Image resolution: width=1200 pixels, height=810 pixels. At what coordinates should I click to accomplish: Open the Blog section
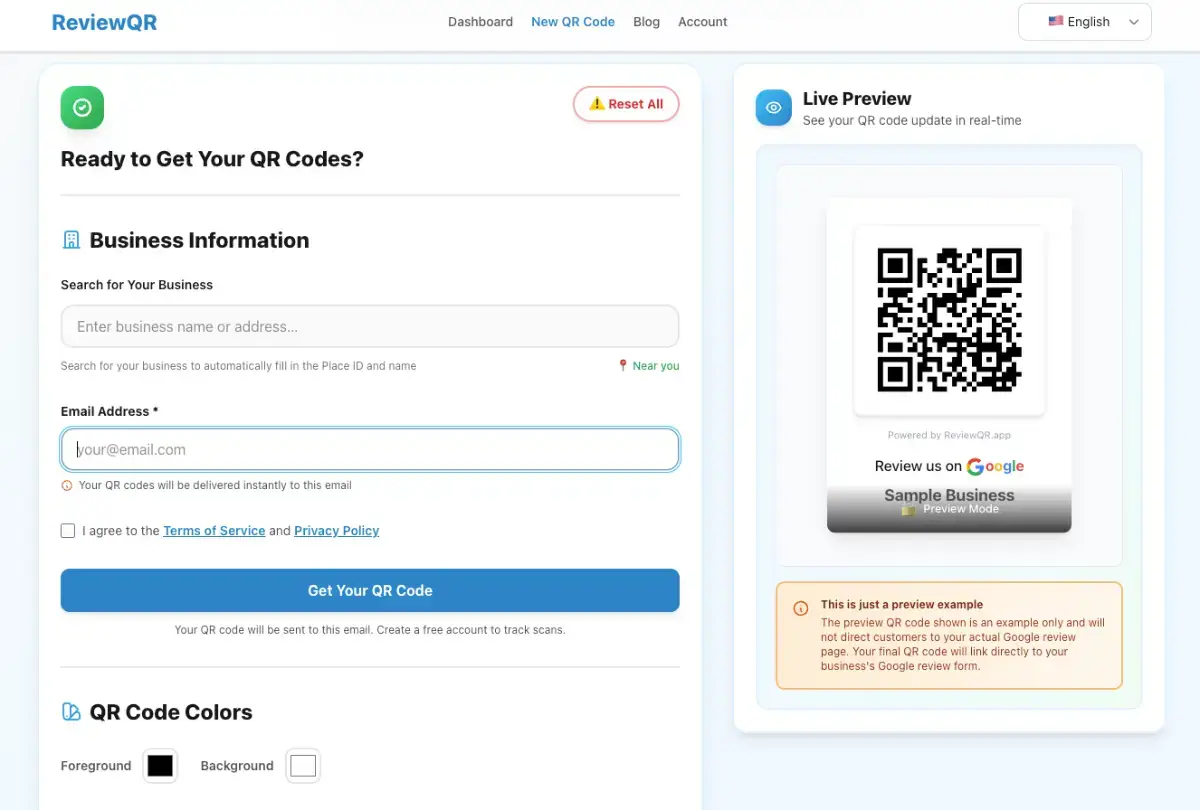click(646, 21)
